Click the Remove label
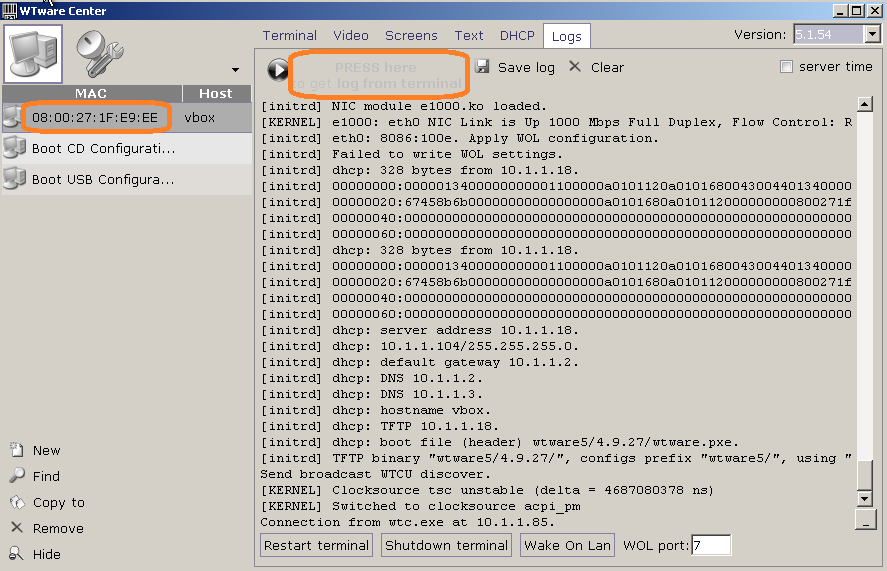This screenshot has width=887, height=571. tap(58, 529)
